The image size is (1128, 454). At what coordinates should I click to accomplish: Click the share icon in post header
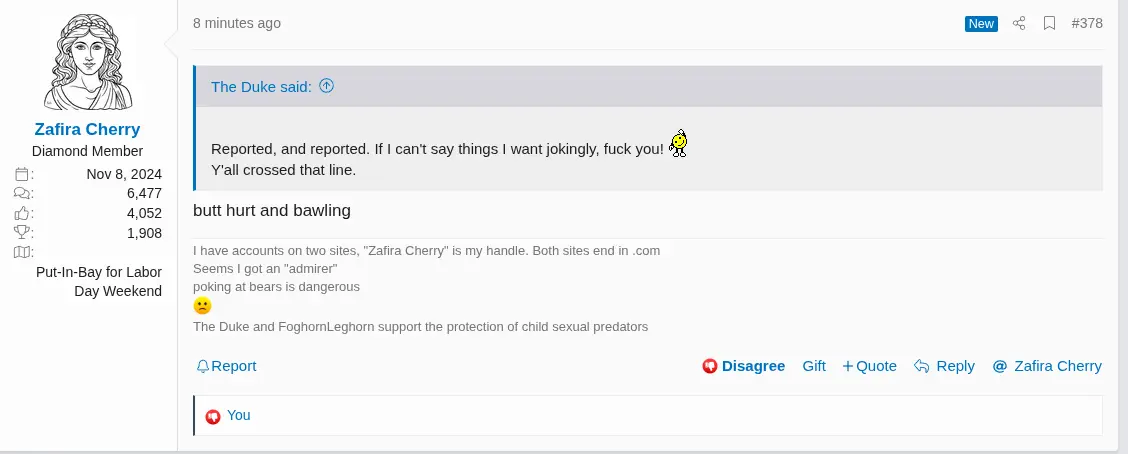(x=1019, y=23)
